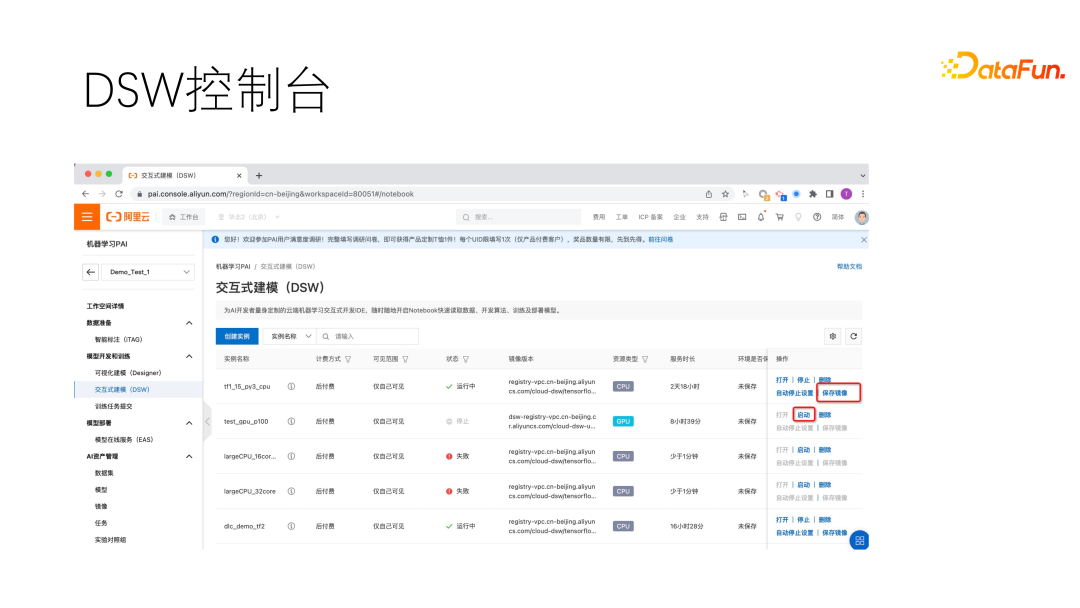Click the 请输入 instance search field
The width and height of the screenshot is (1080, 608).
(x=368, y=336)
